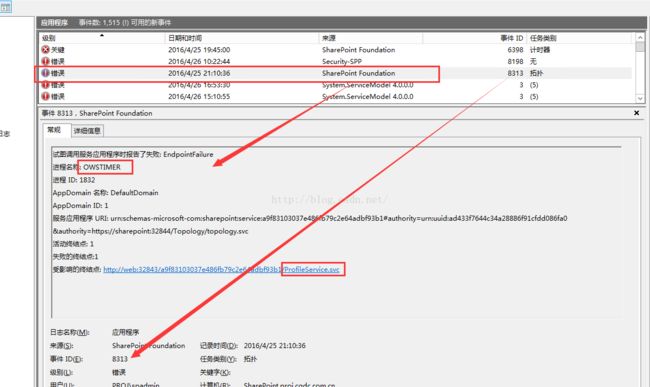The height and width of the screenshot is (387, 650).
Task: Select the event row with ID 6398
Action: 336,50
